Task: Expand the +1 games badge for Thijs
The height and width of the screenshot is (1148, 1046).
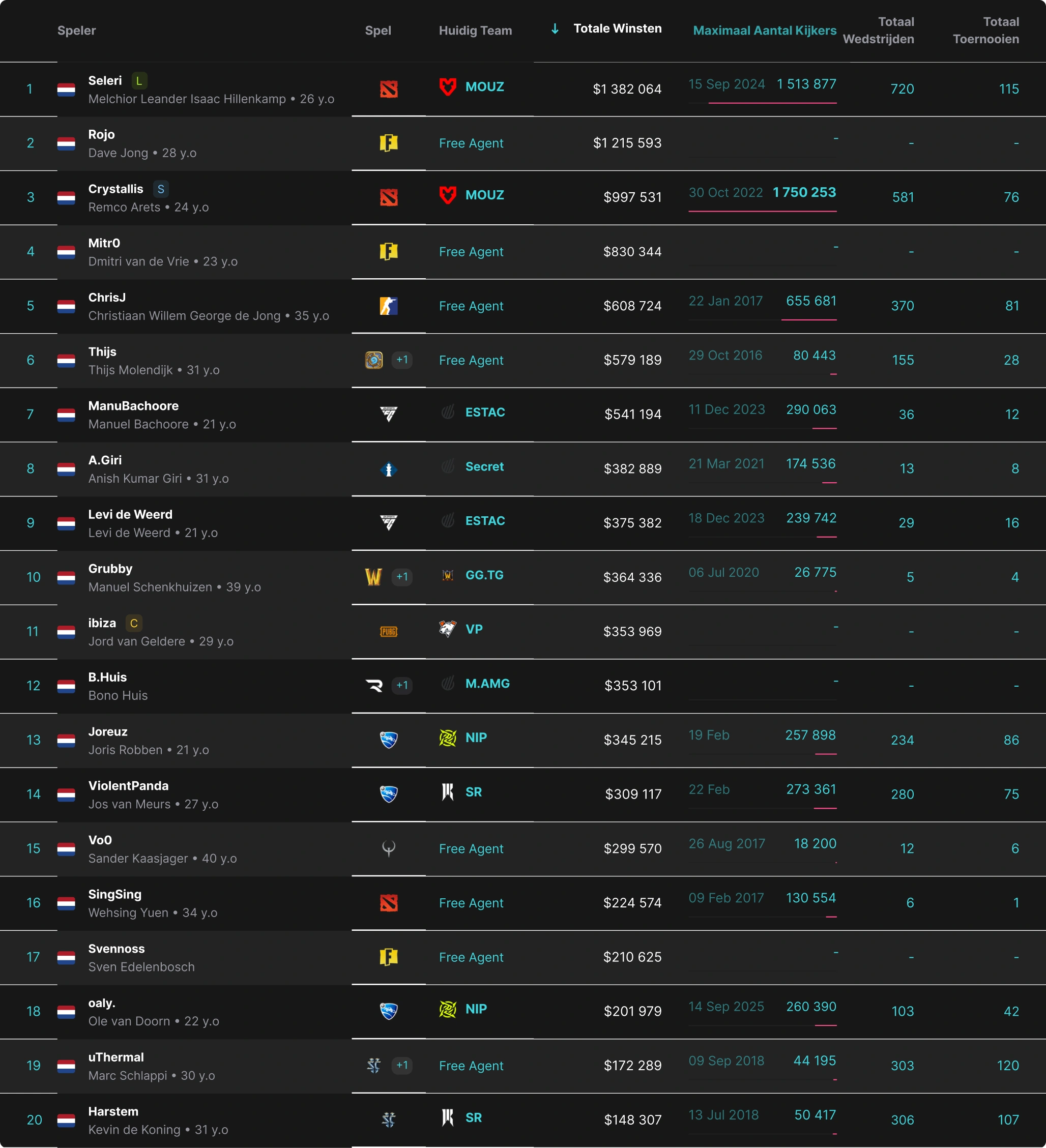Action: click(x=402, y=360)
